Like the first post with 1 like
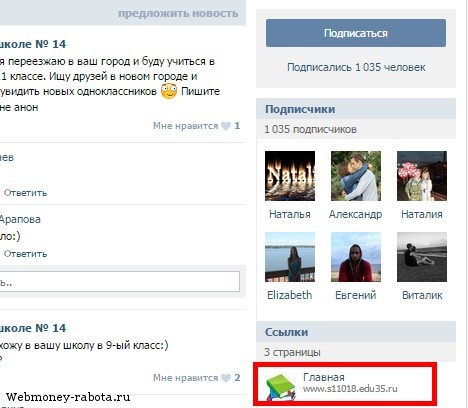Screen dimensions: 468x408 coord(226,126)
